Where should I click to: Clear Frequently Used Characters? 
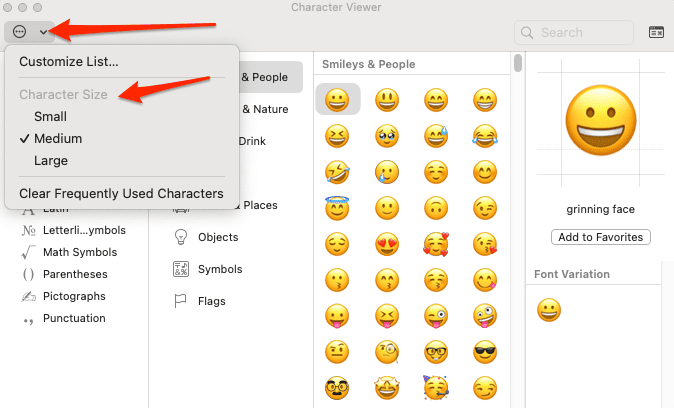coord(120,193)
